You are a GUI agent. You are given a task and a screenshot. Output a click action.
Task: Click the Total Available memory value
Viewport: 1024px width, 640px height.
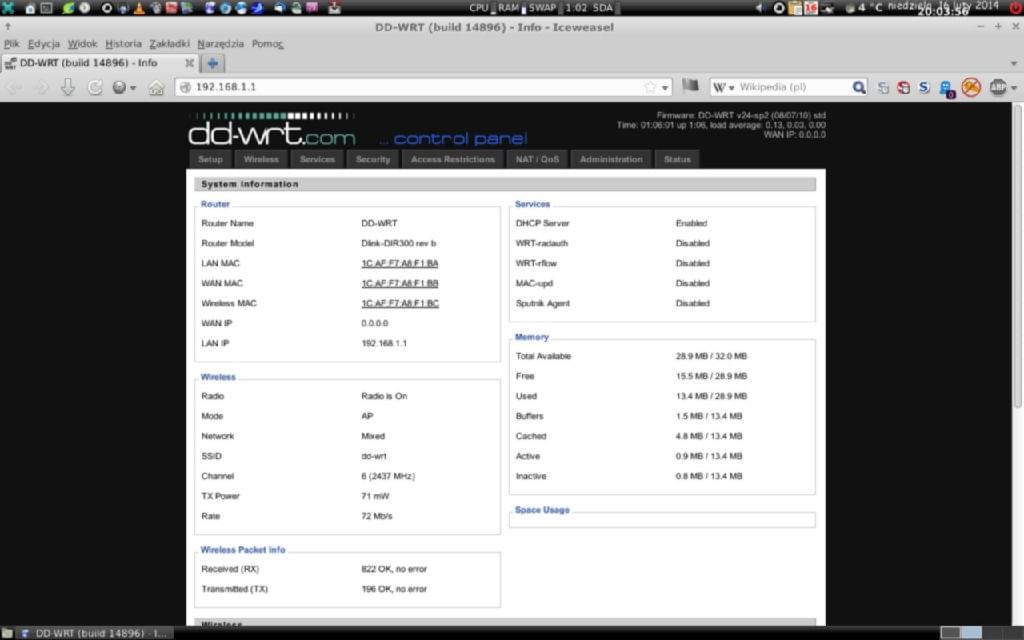[711, 357]
